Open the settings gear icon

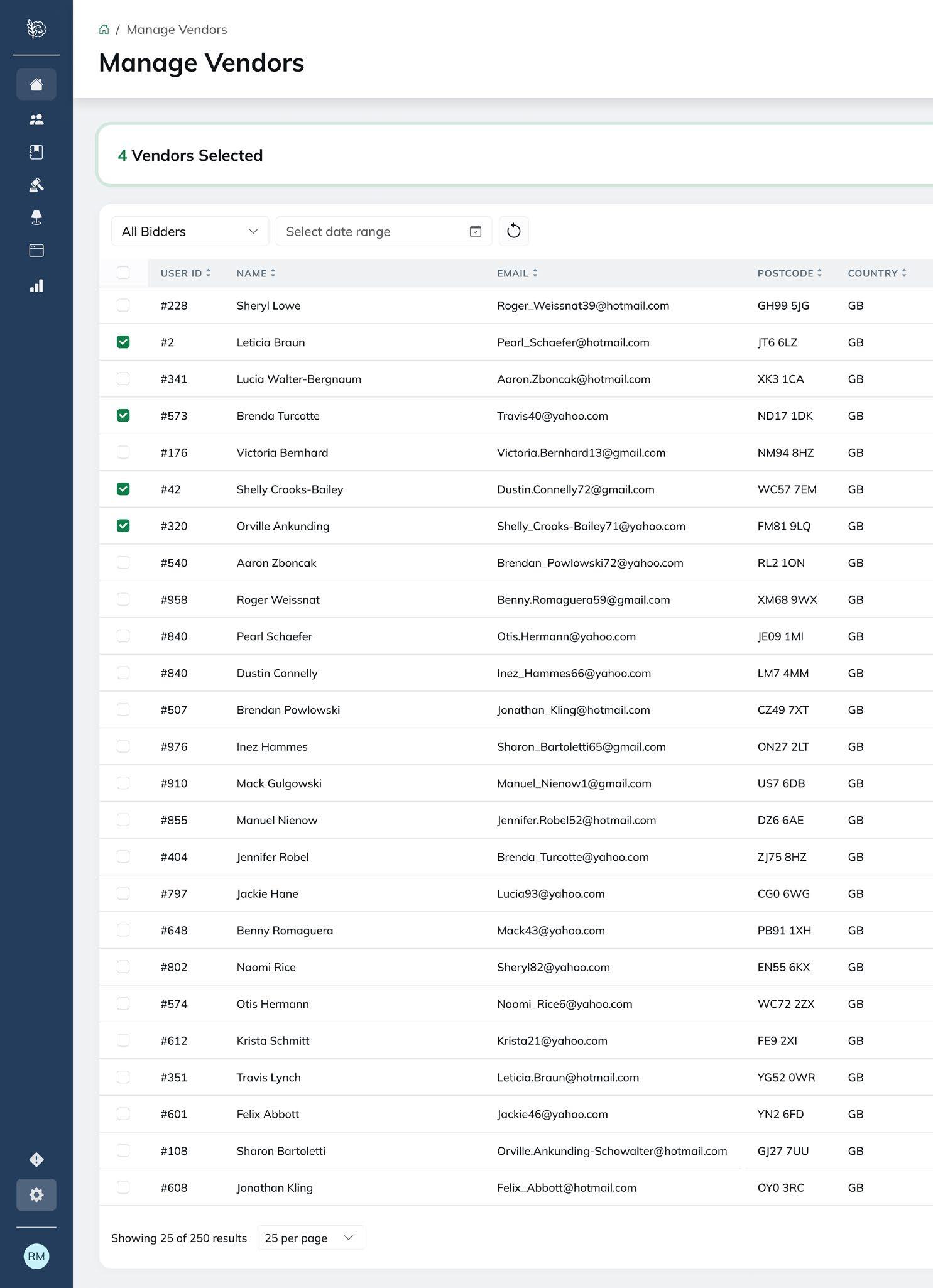point(36,1194)
